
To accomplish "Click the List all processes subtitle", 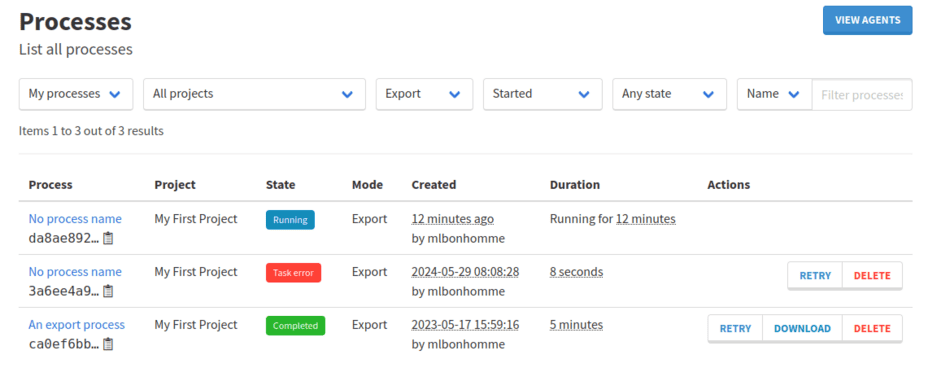I will click(76, 50).
